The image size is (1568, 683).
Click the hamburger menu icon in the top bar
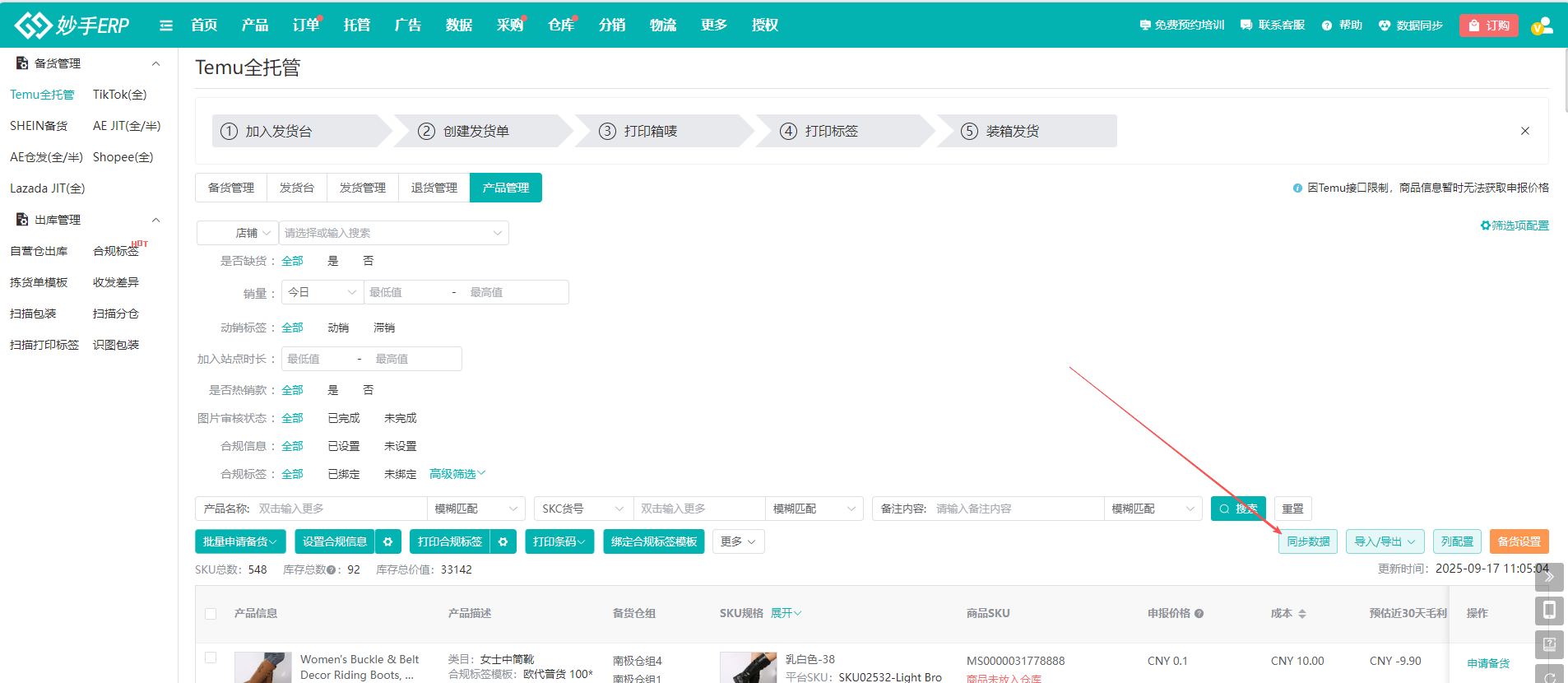166,26
